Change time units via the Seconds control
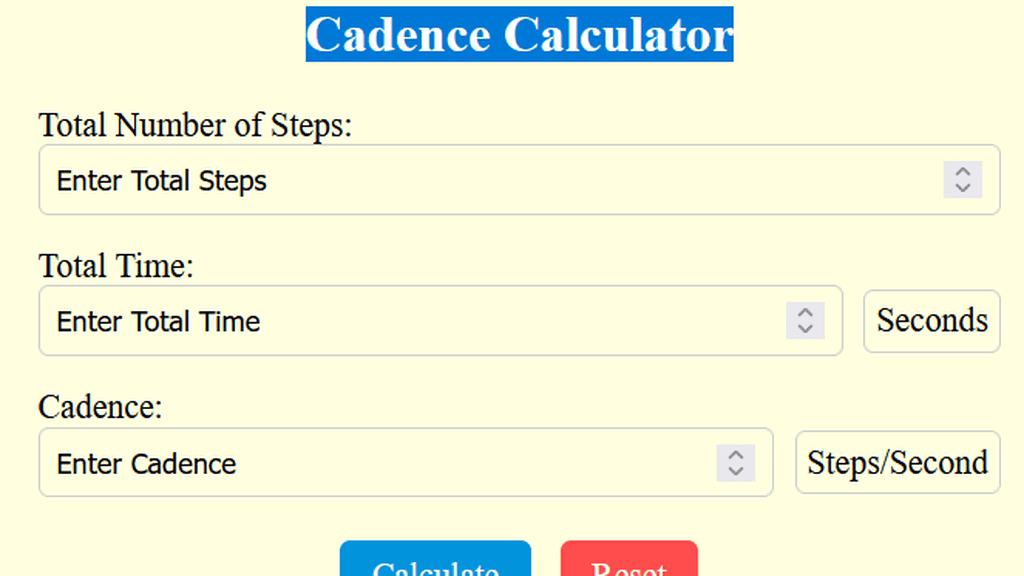The height and width of the screenshot is (576, 1024). tap(931, 321)
